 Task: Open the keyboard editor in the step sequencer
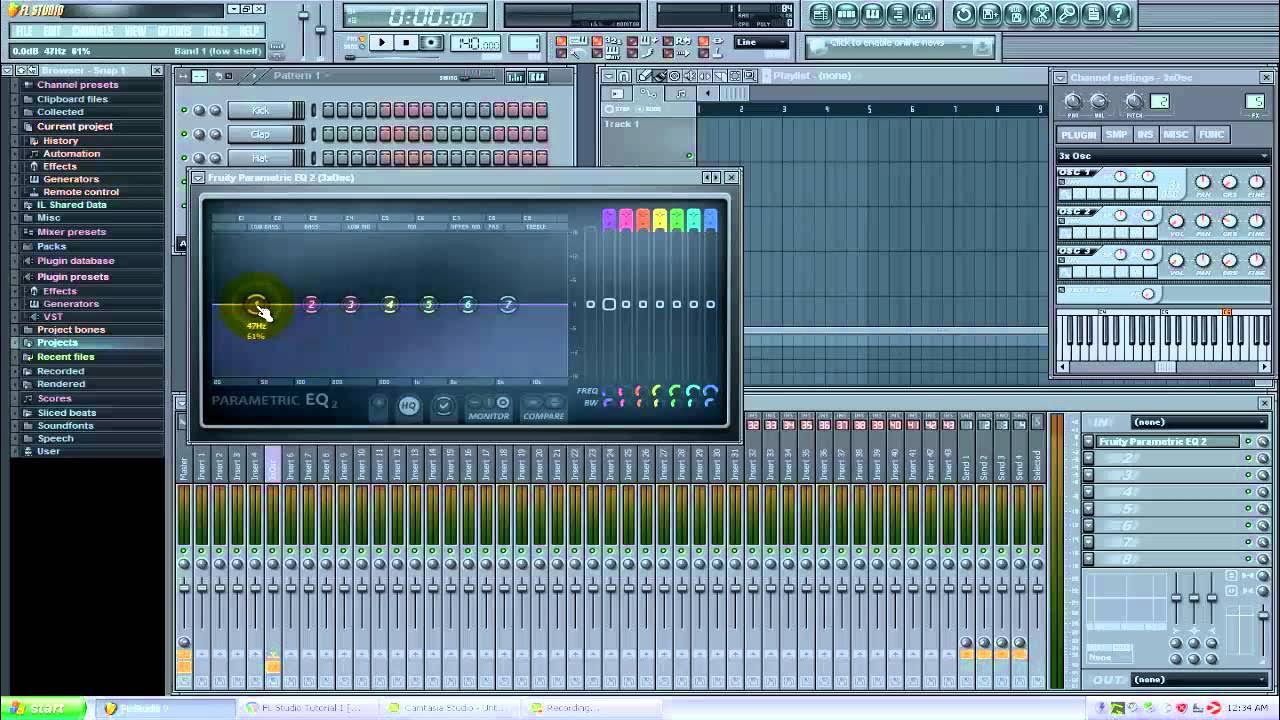[x=537, y=77]
